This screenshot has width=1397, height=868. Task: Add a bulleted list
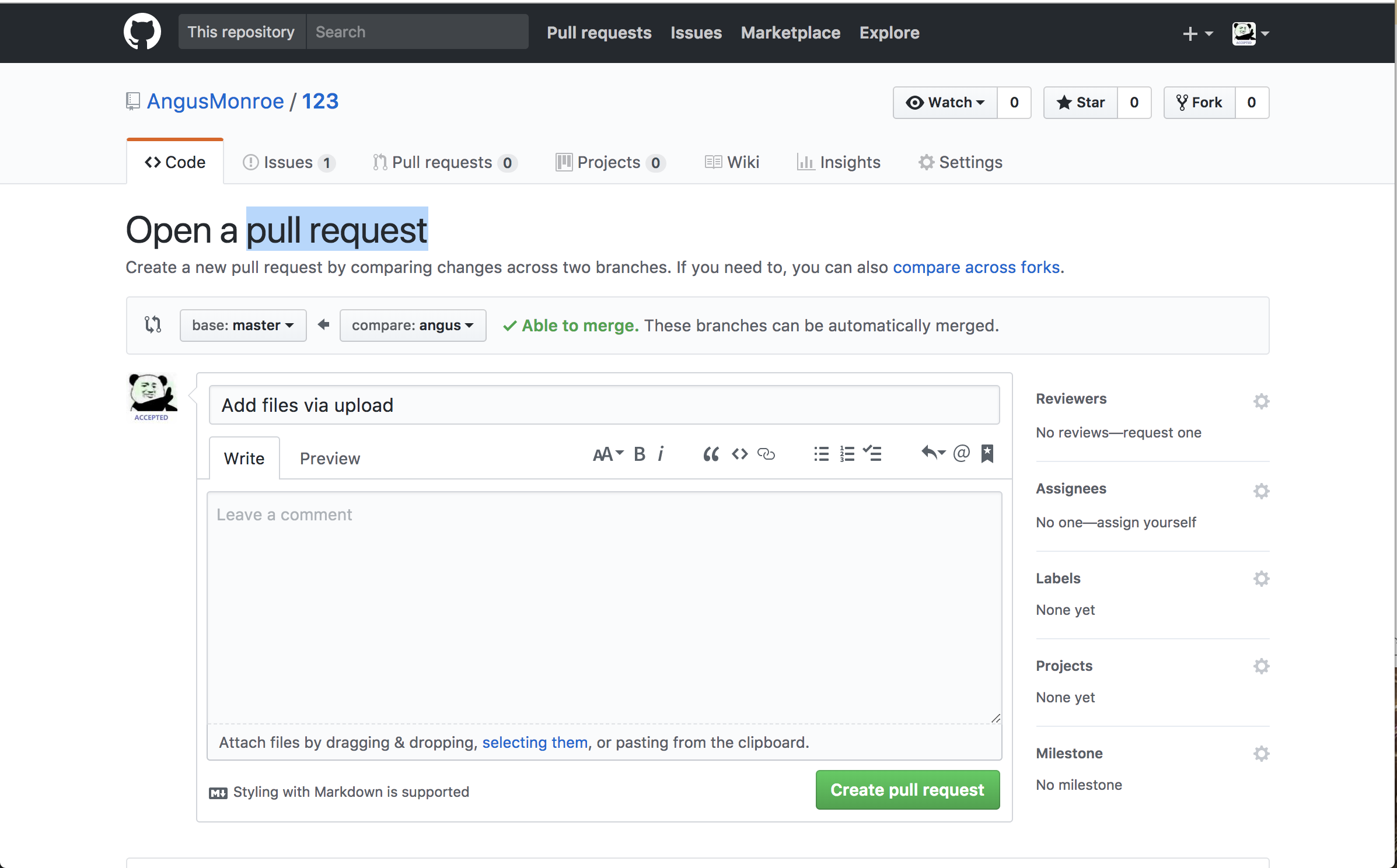pos(821,454)
